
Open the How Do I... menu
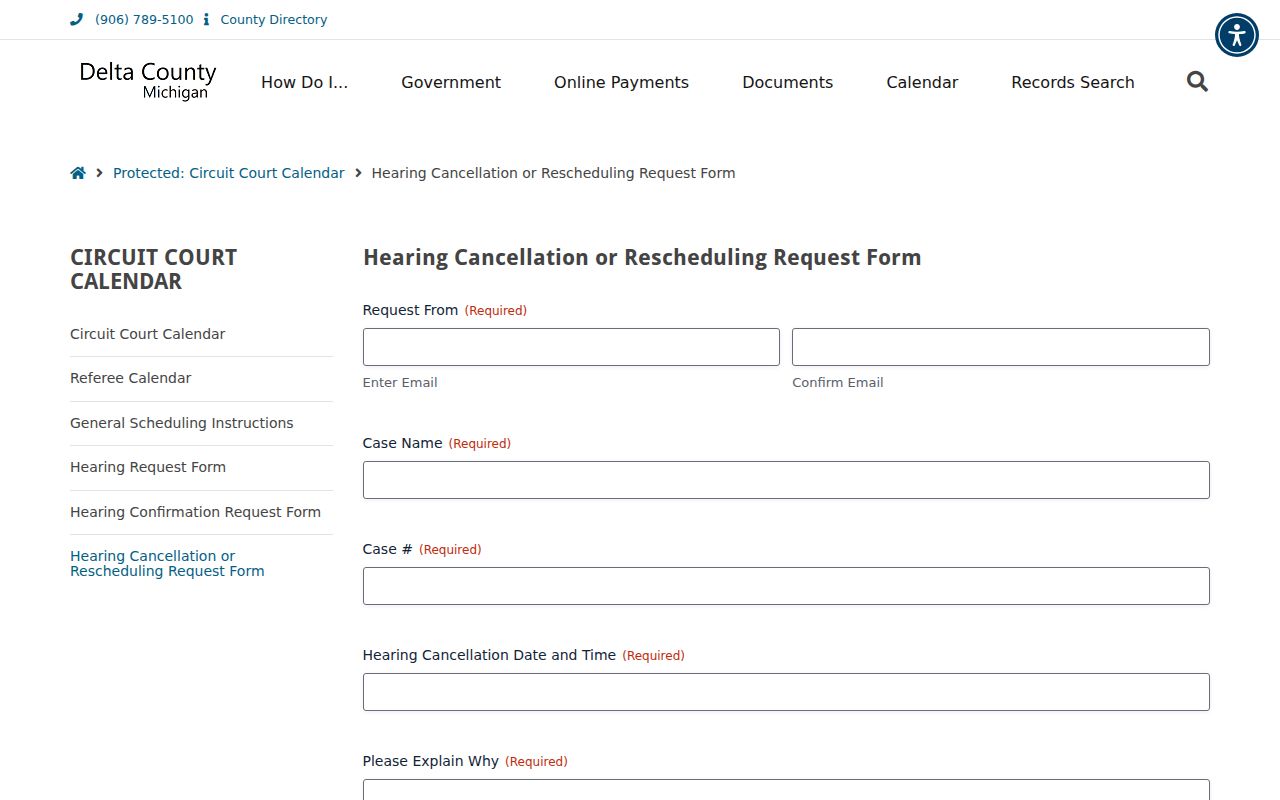pyautogui.click(x=305, y=82)
